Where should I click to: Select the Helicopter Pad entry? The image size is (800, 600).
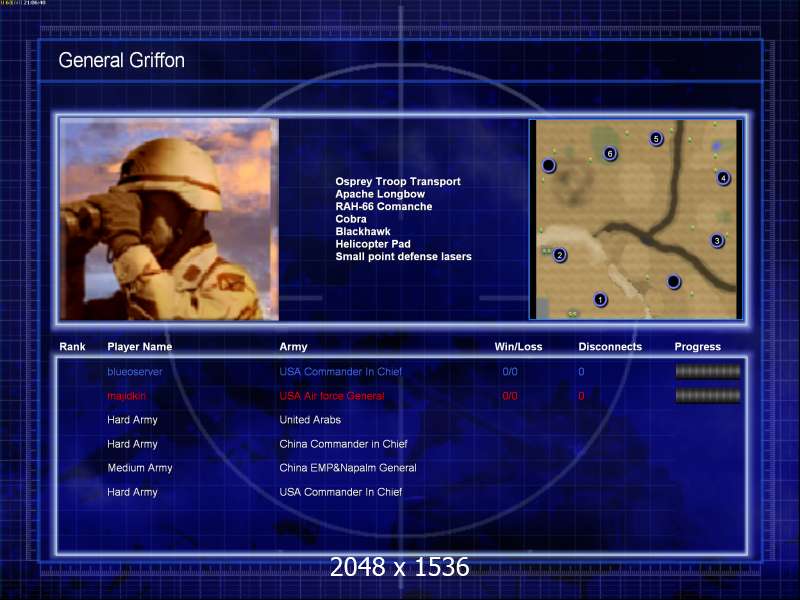pos(373,244)
